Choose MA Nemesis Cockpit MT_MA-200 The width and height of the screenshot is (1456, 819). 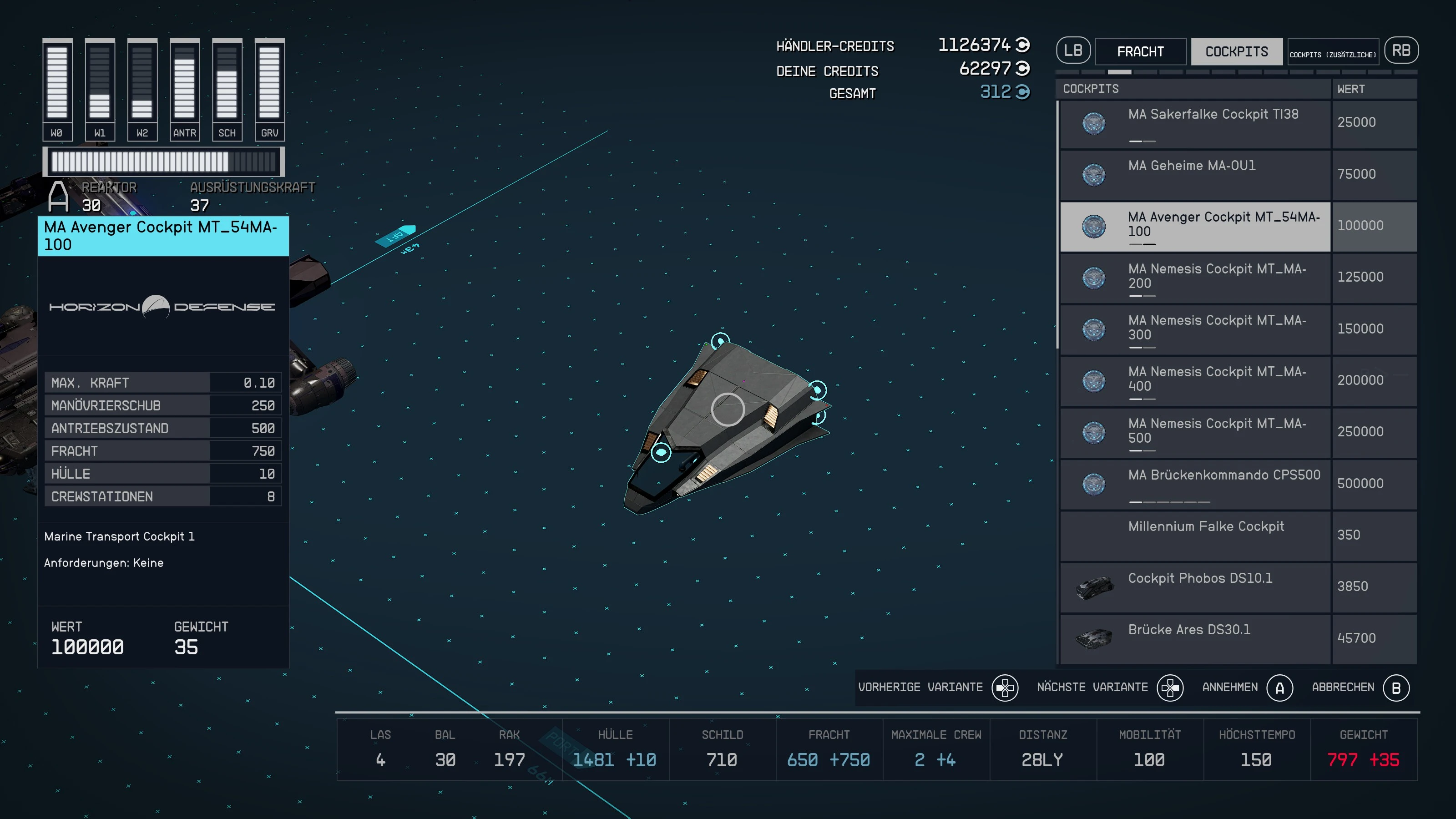[1238, 278]
